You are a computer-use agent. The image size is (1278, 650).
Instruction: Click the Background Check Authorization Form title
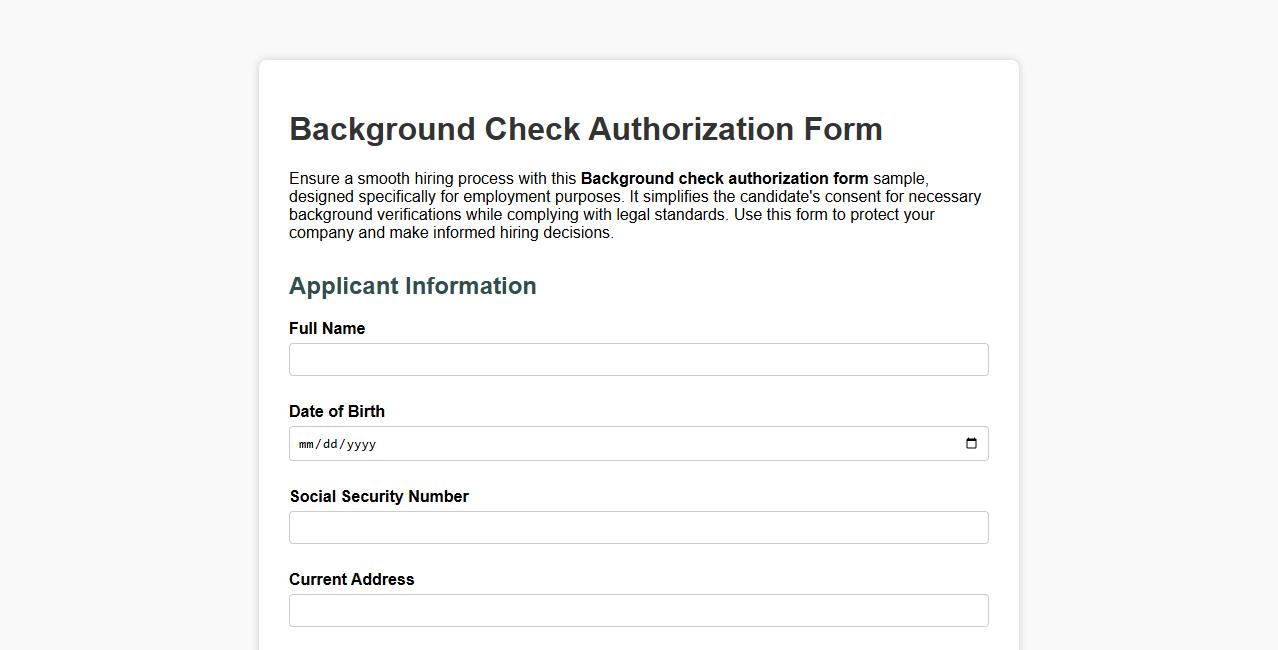tap(585, 129)
